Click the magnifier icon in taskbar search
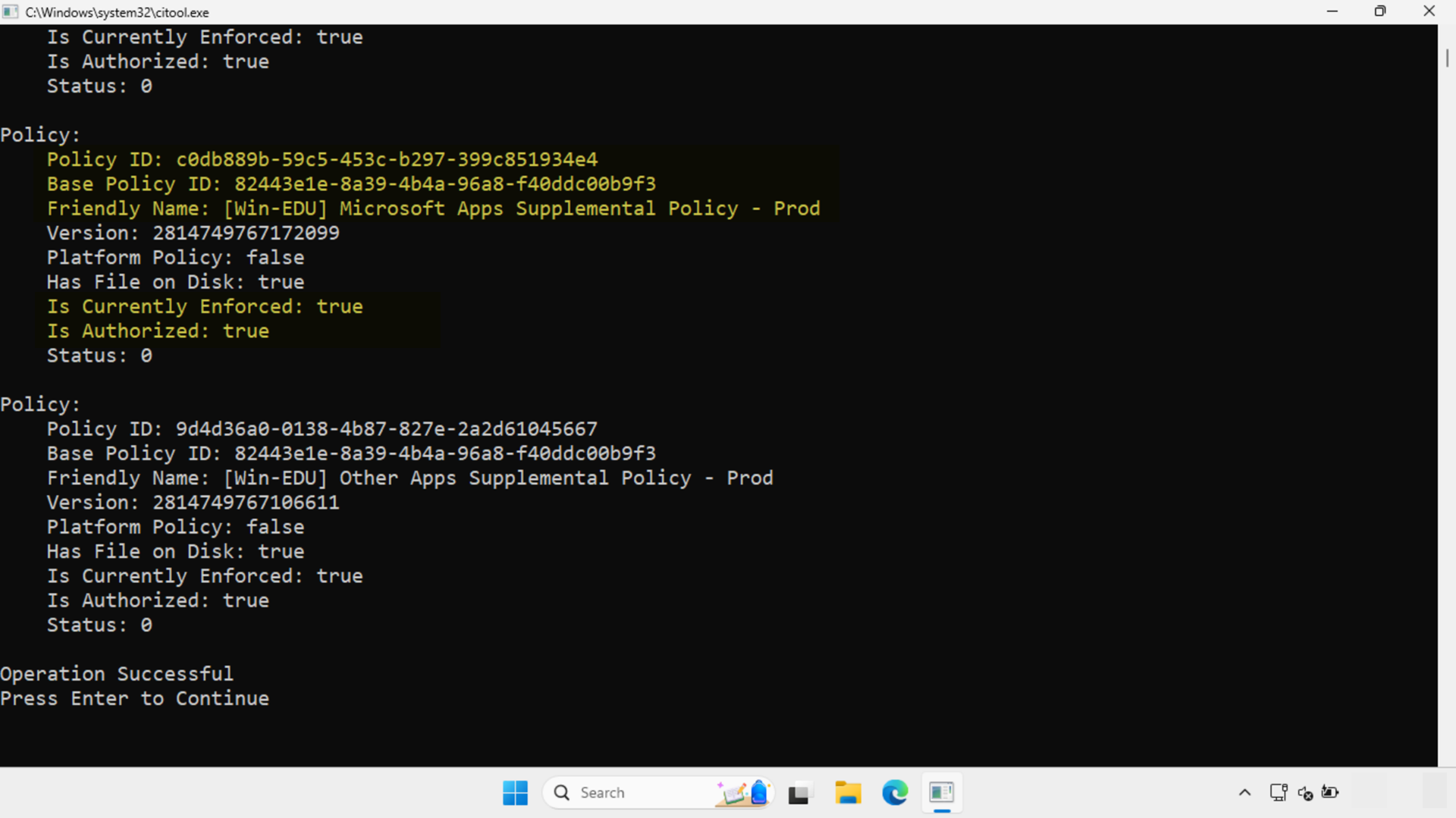The height and width of the screenshot is (818, 1456). (562, 793)
